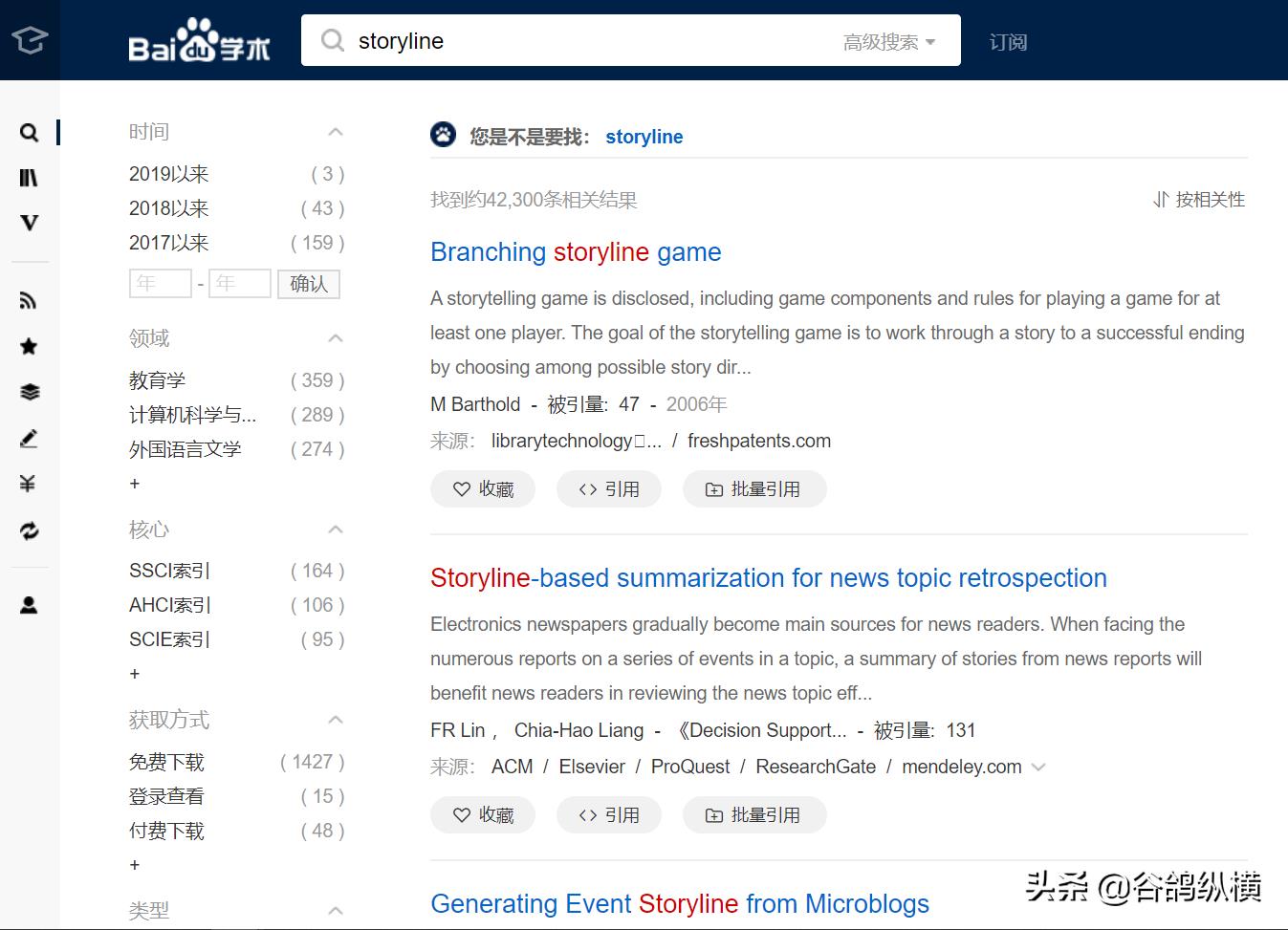This screenshot has height=930, width=1288.
Task: Click the RSS subscription sidebar icon
Action: (30, 301)
